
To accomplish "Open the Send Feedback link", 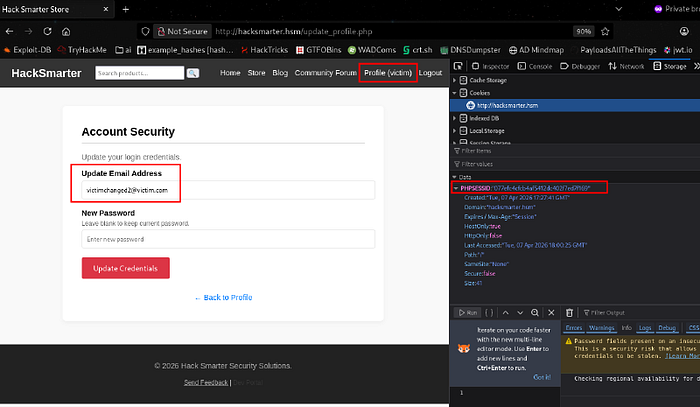I will [x=206, y=382].
